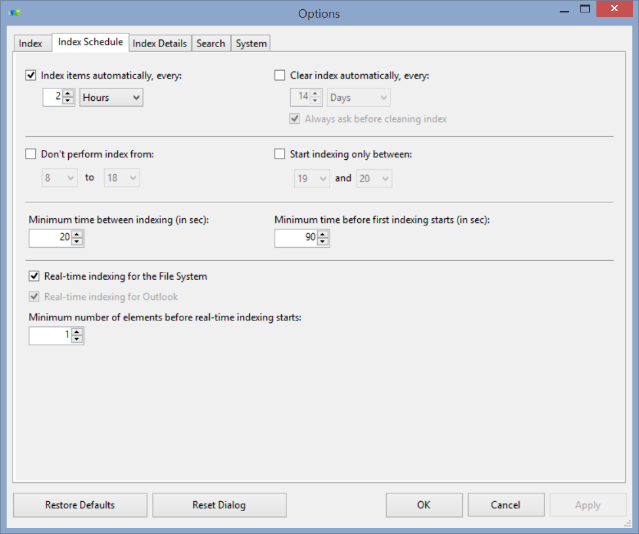Decrease minimum time before first indexing
The height and width of the screenshot is (534, 639).
323,242
